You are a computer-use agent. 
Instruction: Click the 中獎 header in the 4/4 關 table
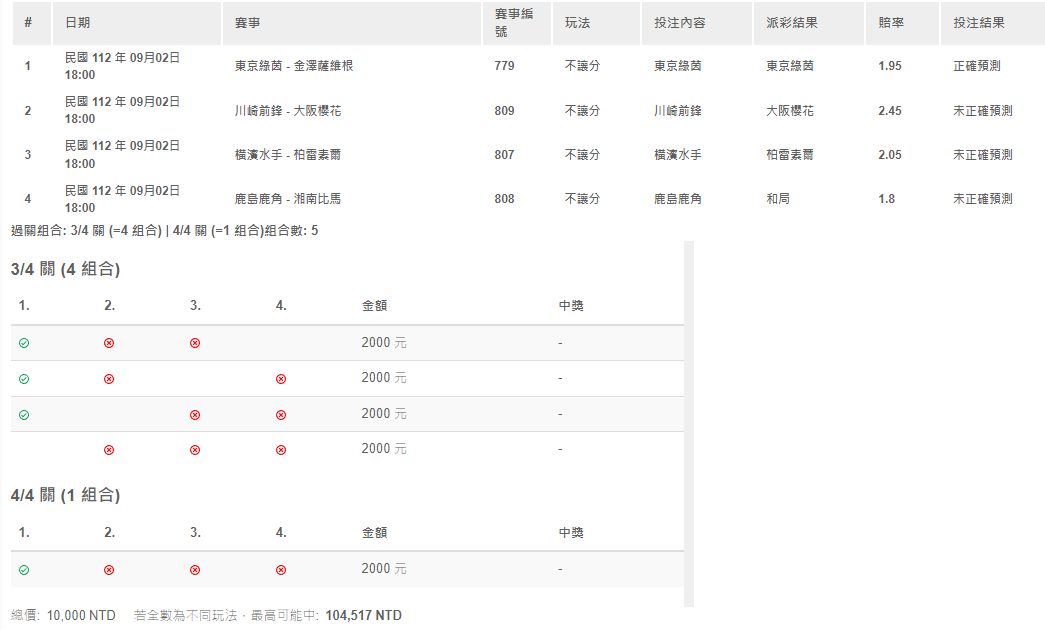571,533
